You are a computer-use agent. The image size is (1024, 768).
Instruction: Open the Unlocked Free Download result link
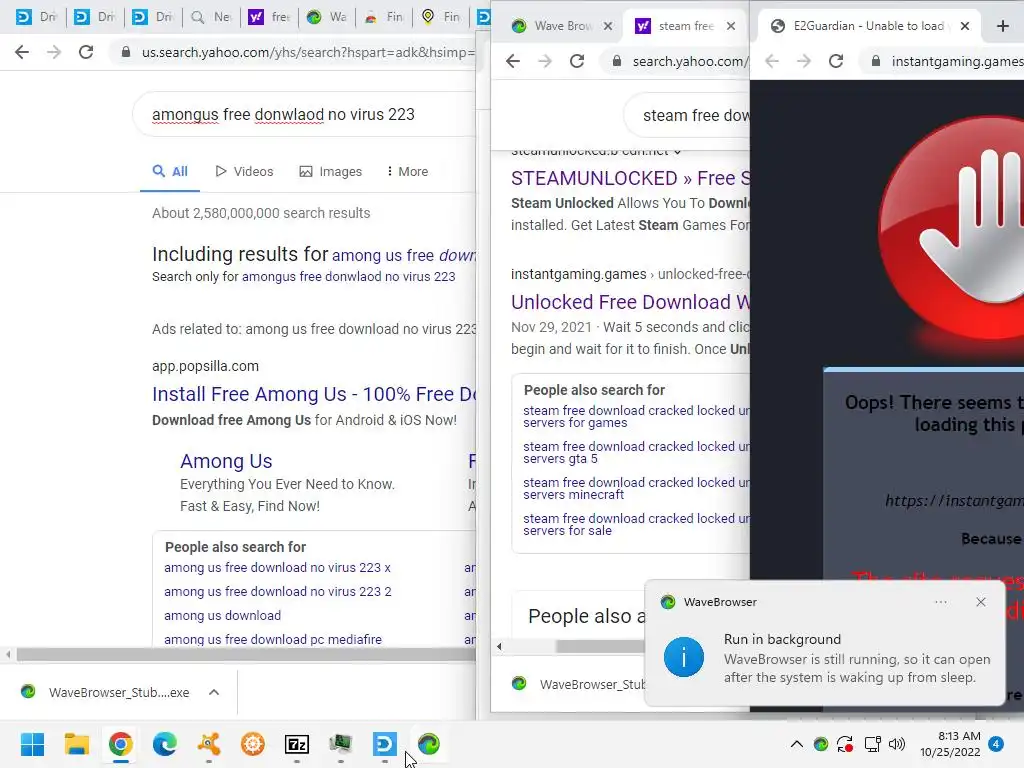point(630,302)
